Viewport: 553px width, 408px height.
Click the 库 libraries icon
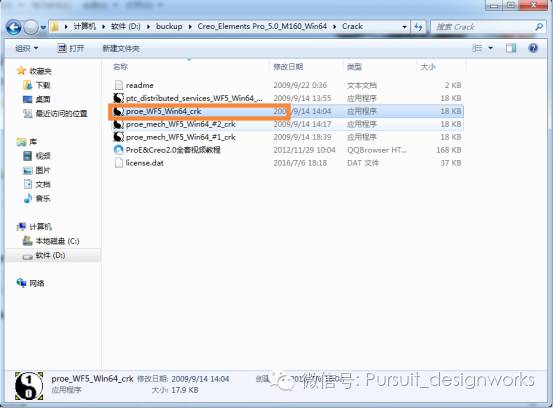click(21, 142)
